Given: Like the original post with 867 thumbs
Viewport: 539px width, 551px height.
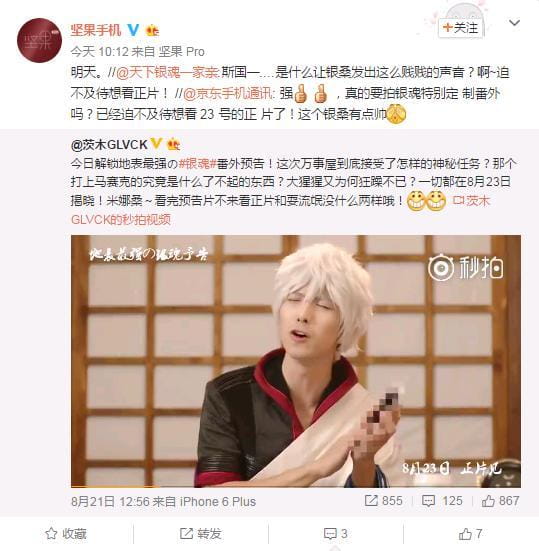Looking at the screenshot, I should point(500,501).
